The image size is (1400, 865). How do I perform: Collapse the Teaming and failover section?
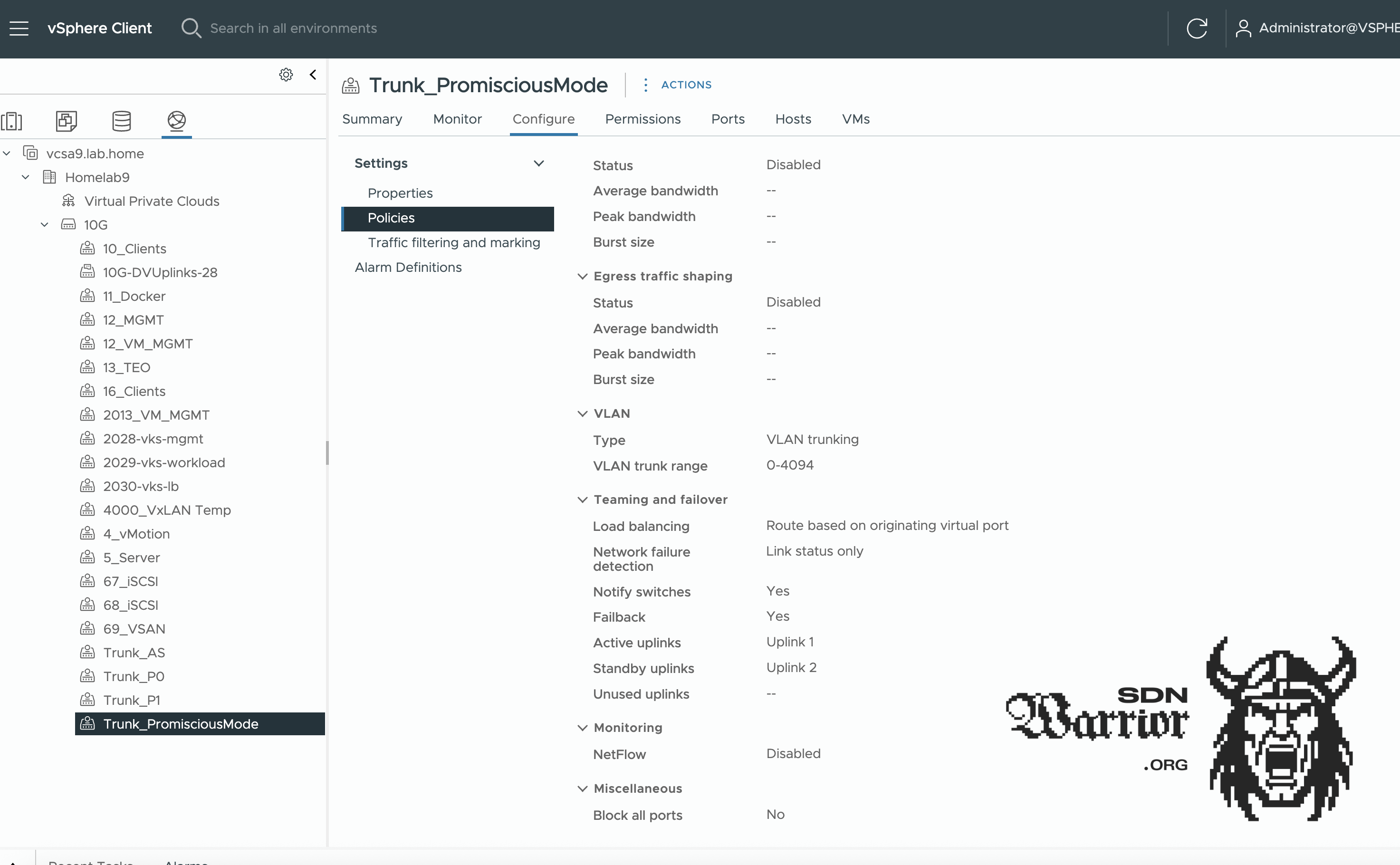pos(582,500)
